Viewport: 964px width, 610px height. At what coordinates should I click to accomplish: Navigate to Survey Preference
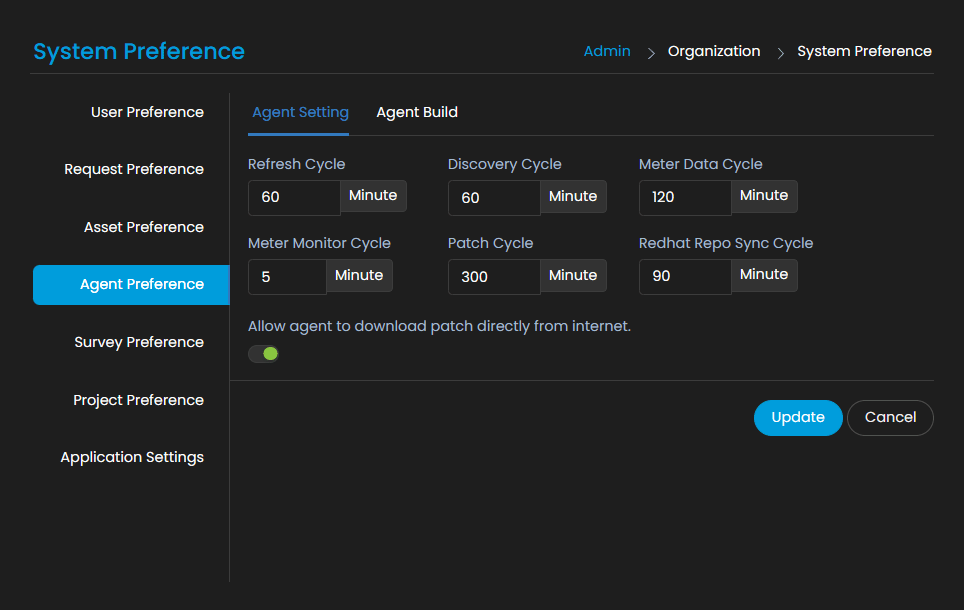139,342
